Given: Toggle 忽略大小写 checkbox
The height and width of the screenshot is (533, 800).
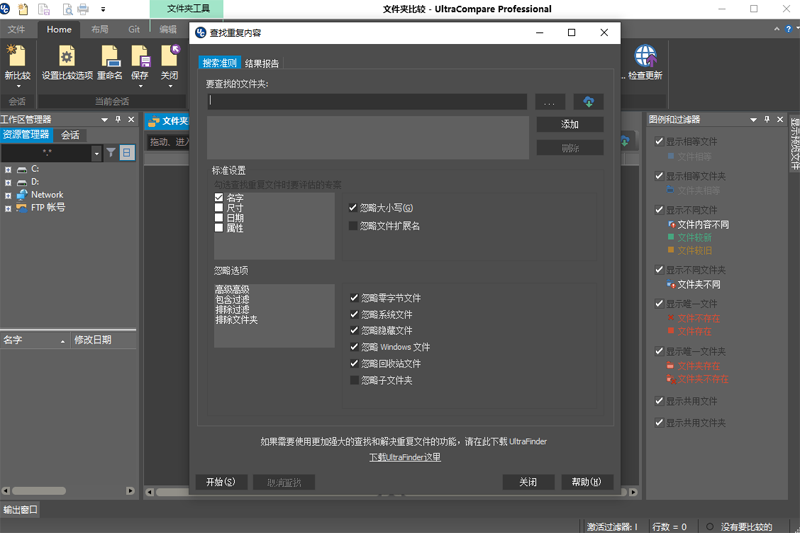Looking at the screenshot, I should coord(353,208).
